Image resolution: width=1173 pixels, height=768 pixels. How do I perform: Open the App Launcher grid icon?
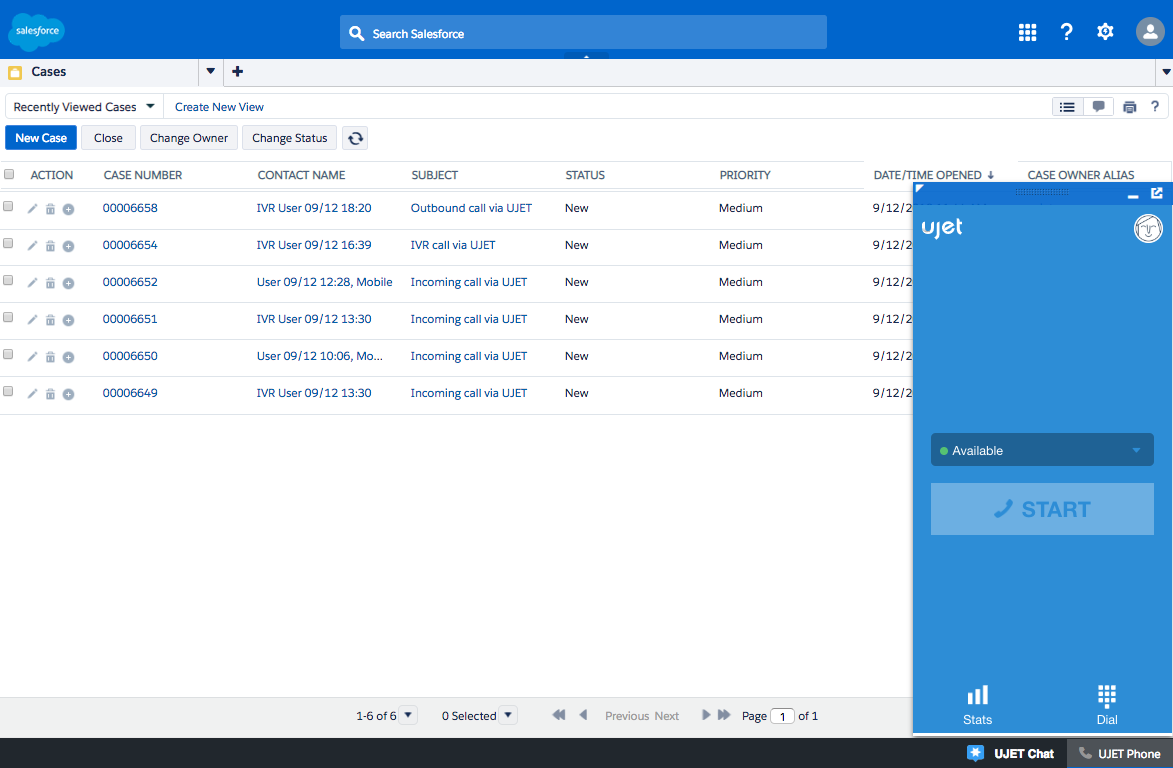pyautogui.click(x=1027, y=32)
